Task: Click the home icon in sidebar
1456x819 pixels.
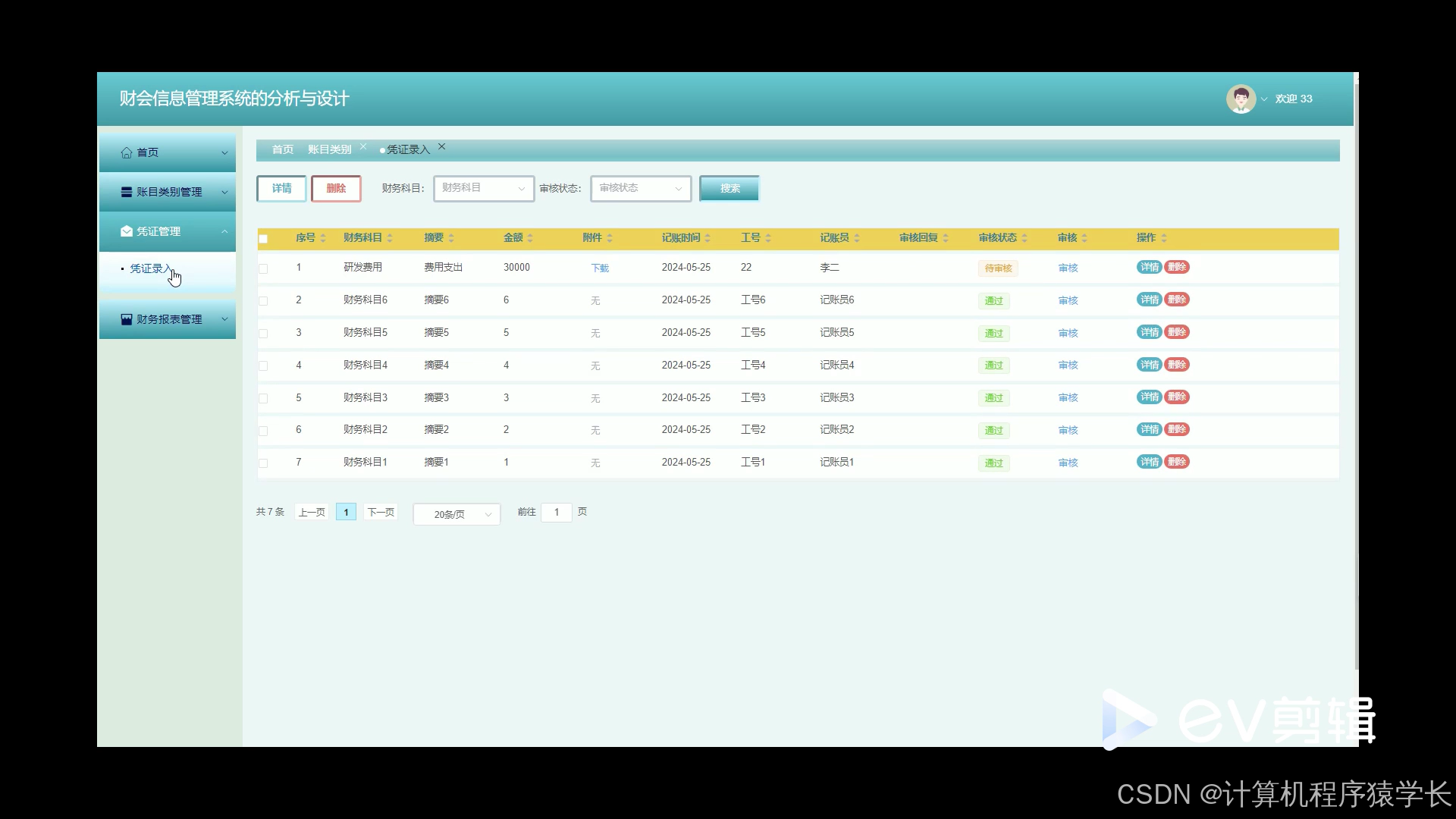Action: [127, 152]
